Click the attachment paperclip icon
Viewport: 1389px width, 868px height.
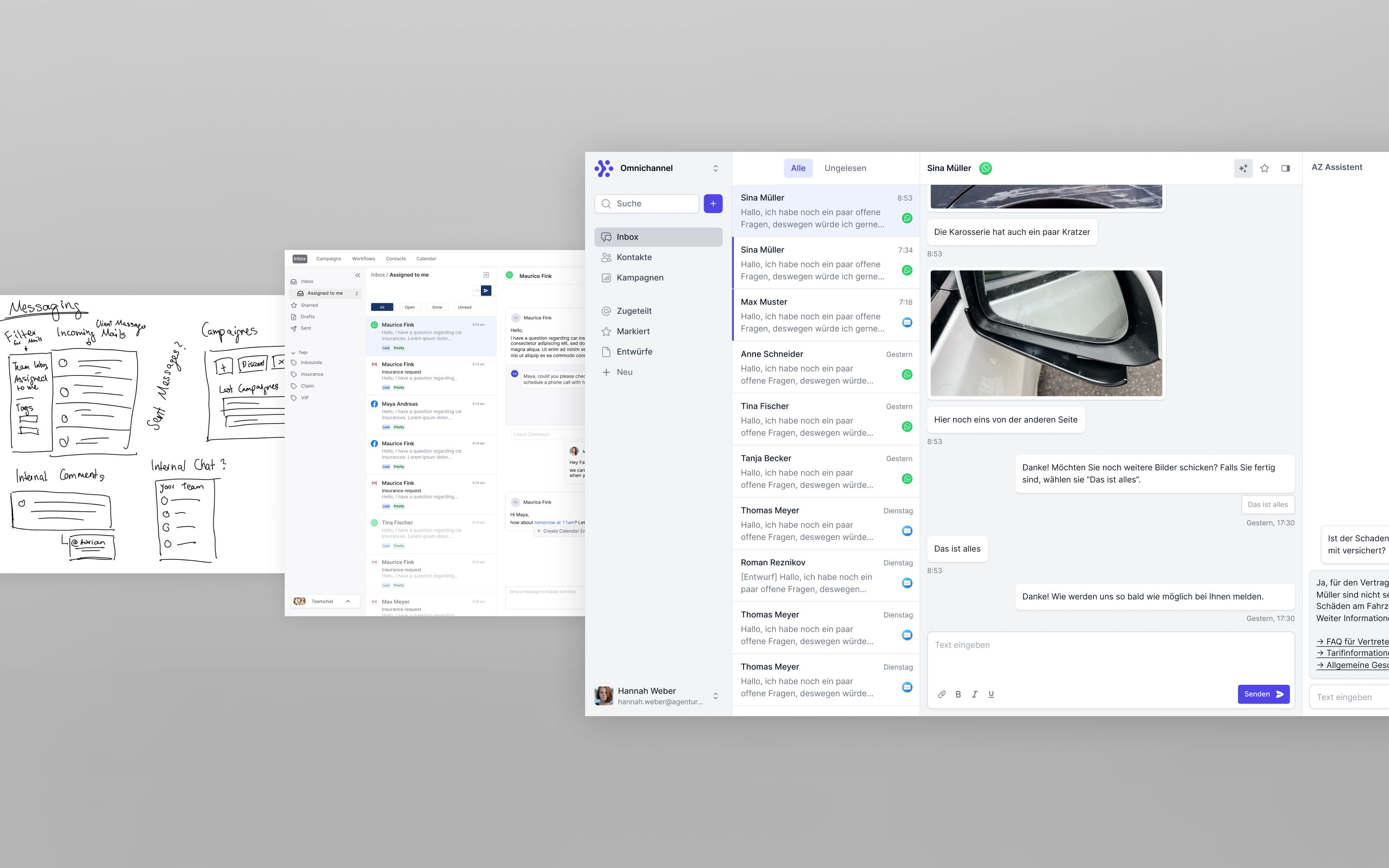click(941, 694)
